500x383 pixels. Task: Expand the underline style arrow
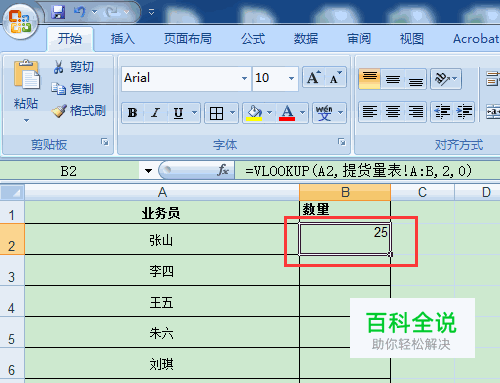(x=194, y=113)
